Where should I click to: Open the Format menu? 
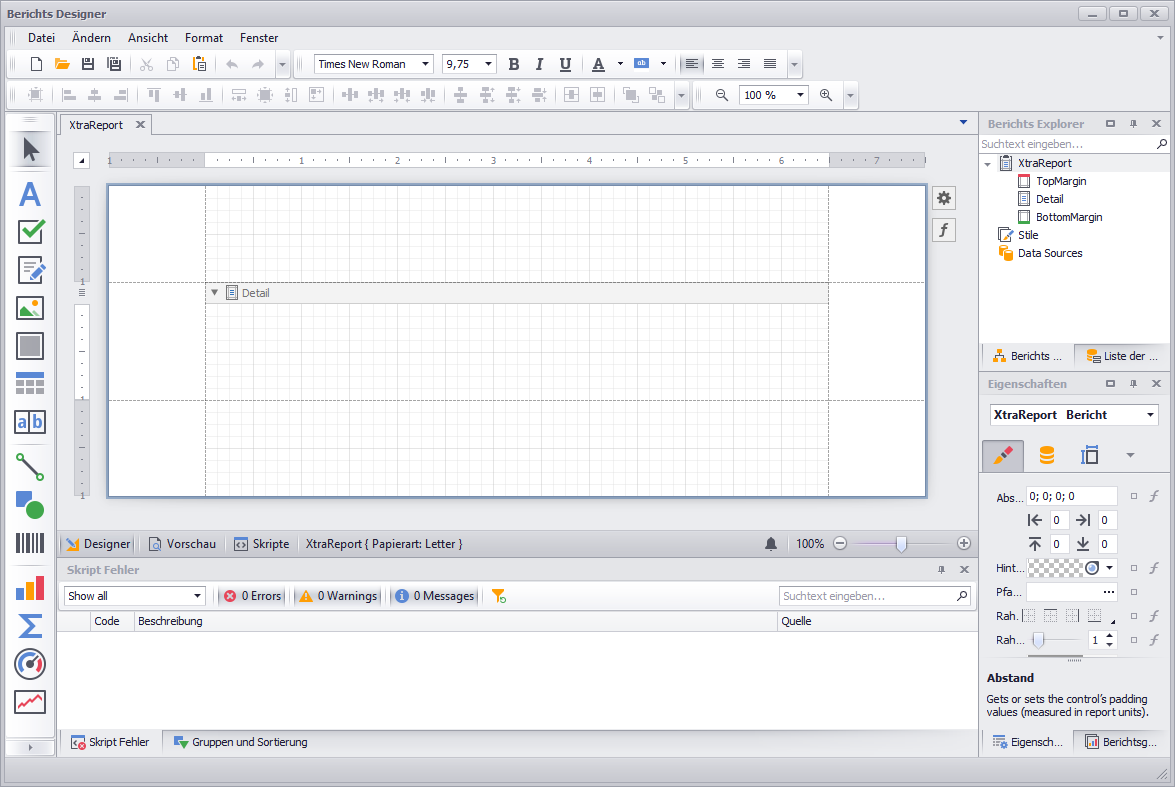[203, 38]
